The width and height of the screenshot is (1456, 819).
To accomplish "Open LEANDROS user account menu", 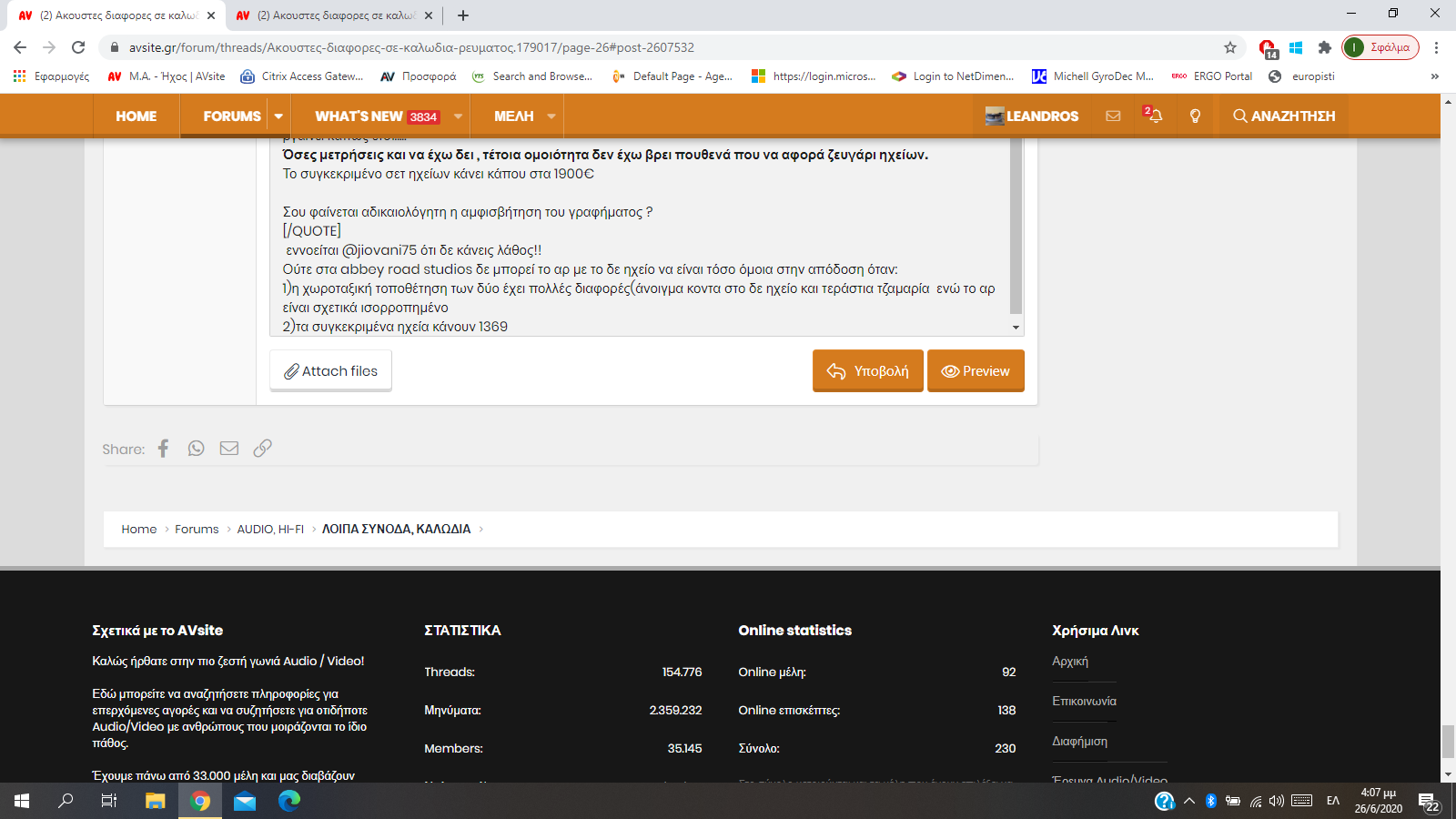I will tap(1032, 116).
